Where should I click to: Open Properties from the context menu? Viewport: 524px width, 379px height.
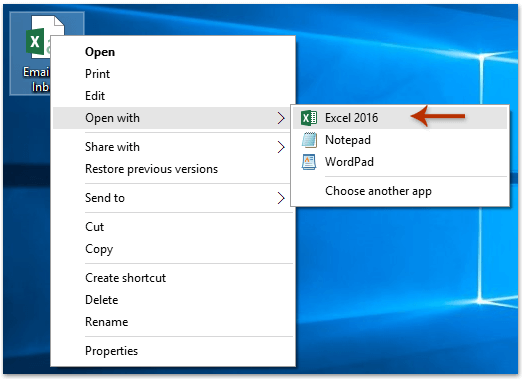(173, 351)
